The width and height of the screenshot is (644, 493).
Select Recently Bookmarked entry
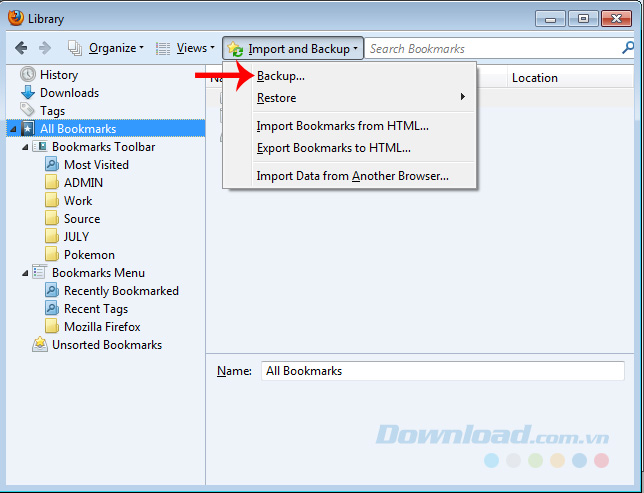point(121,291)
